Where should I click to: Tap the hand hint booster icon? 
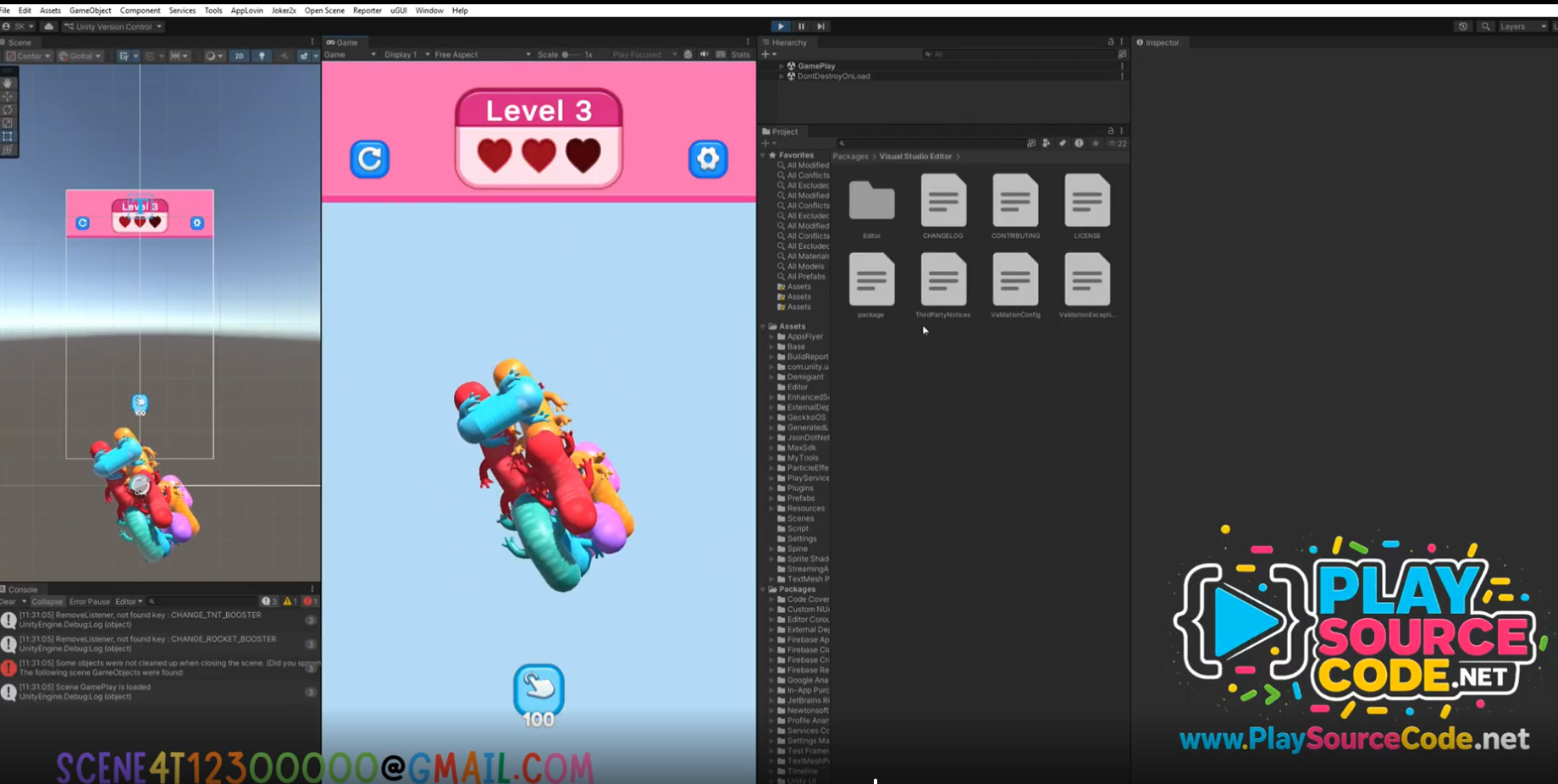click(x=539, y=689)
